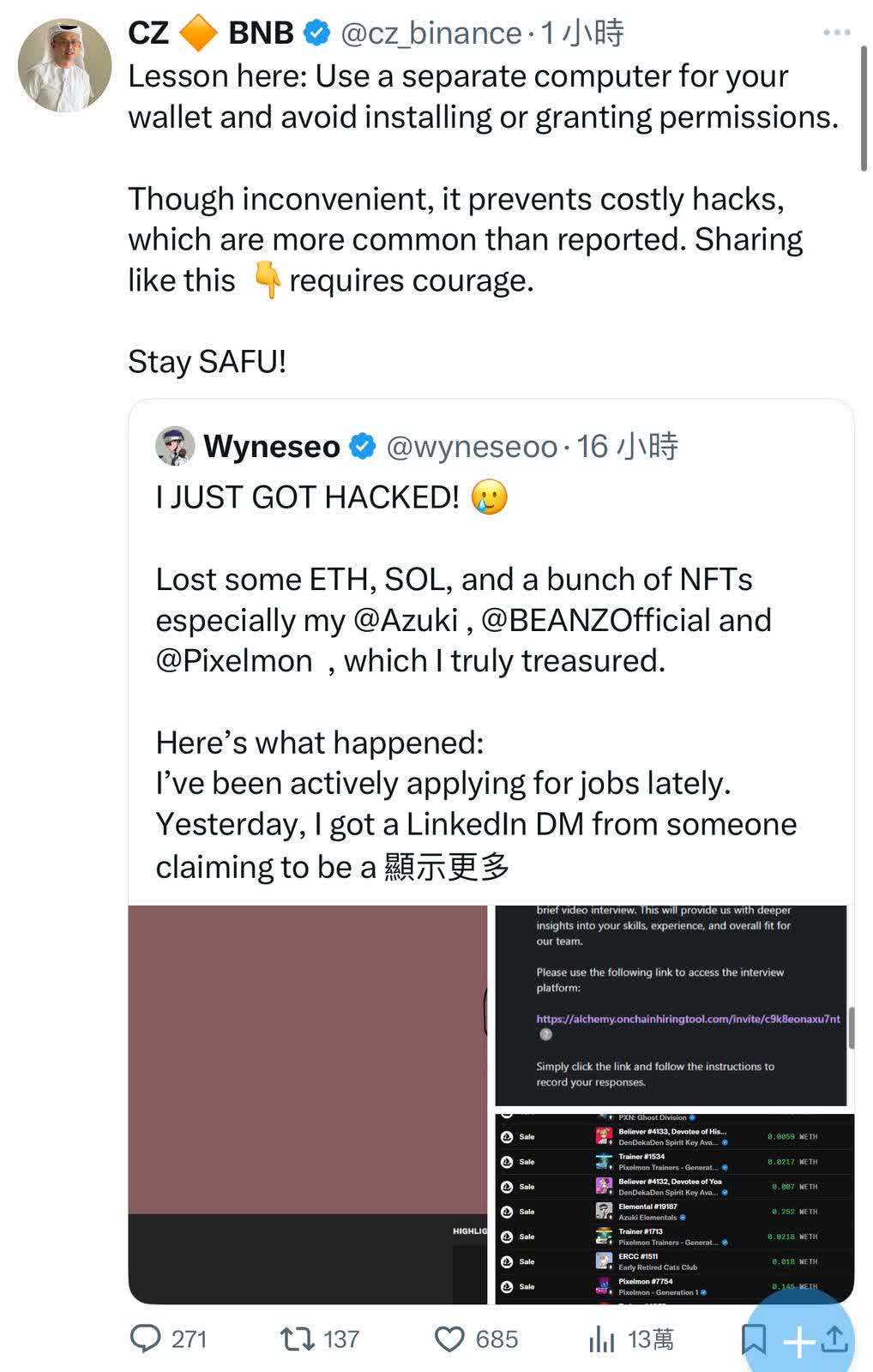This screenshot has width=873, height=1372.
Task: Click the page scrollbar on right edge
Action: point(864,107)
